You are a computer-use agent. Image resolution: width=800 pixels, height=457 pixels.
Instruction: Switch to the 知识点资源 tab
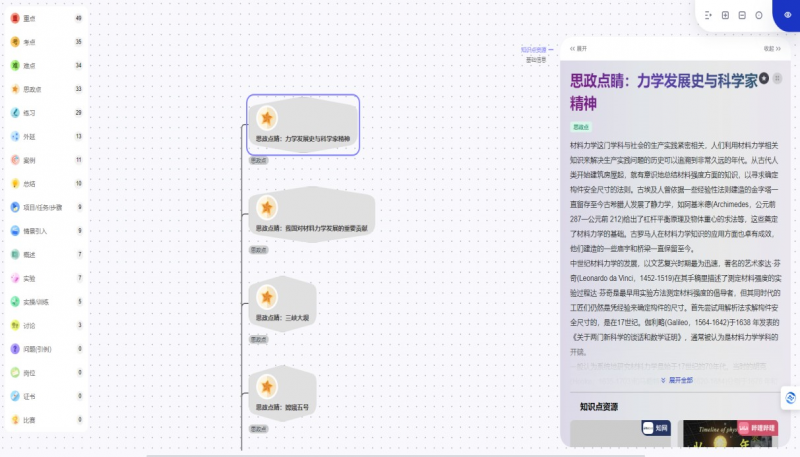pyautogui.click(x=534, y=48)
